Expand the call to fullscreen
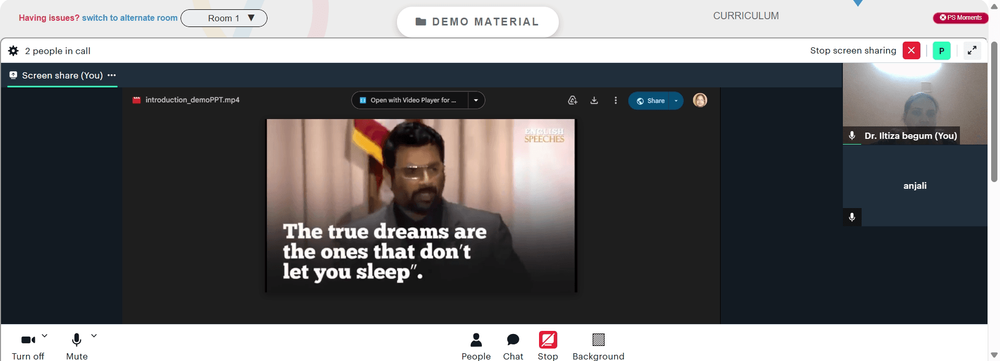 [x=972, y=51]
